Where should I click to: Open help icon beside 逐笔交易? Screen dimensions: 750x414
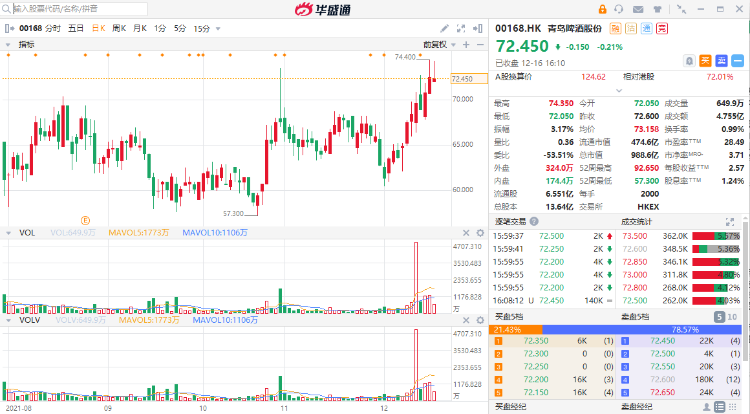[534, 221]
